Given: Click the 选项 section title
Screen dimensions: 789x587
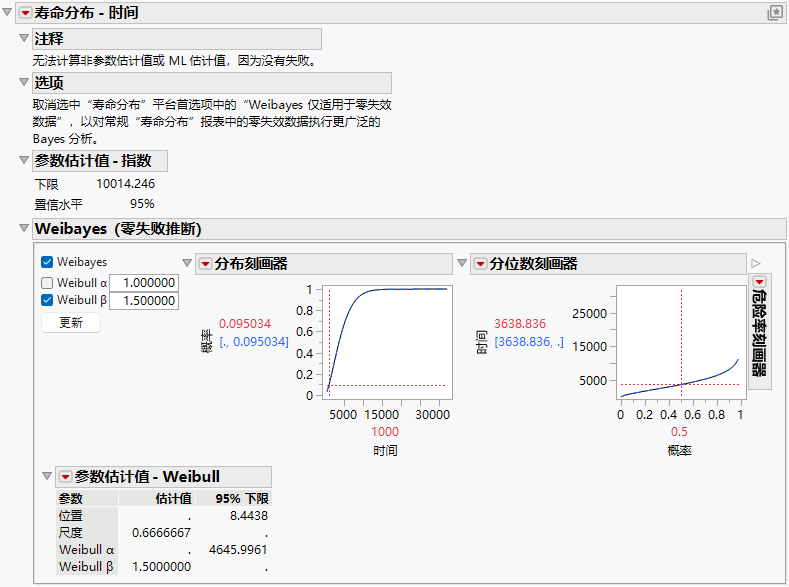Looking at the screenshot, I should (x=49, y=83).
